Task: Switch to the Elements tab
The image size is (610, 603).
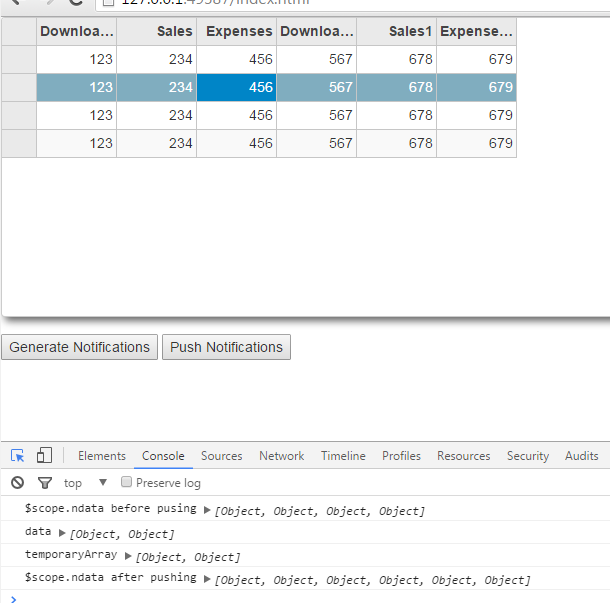Action: [102, 456]
